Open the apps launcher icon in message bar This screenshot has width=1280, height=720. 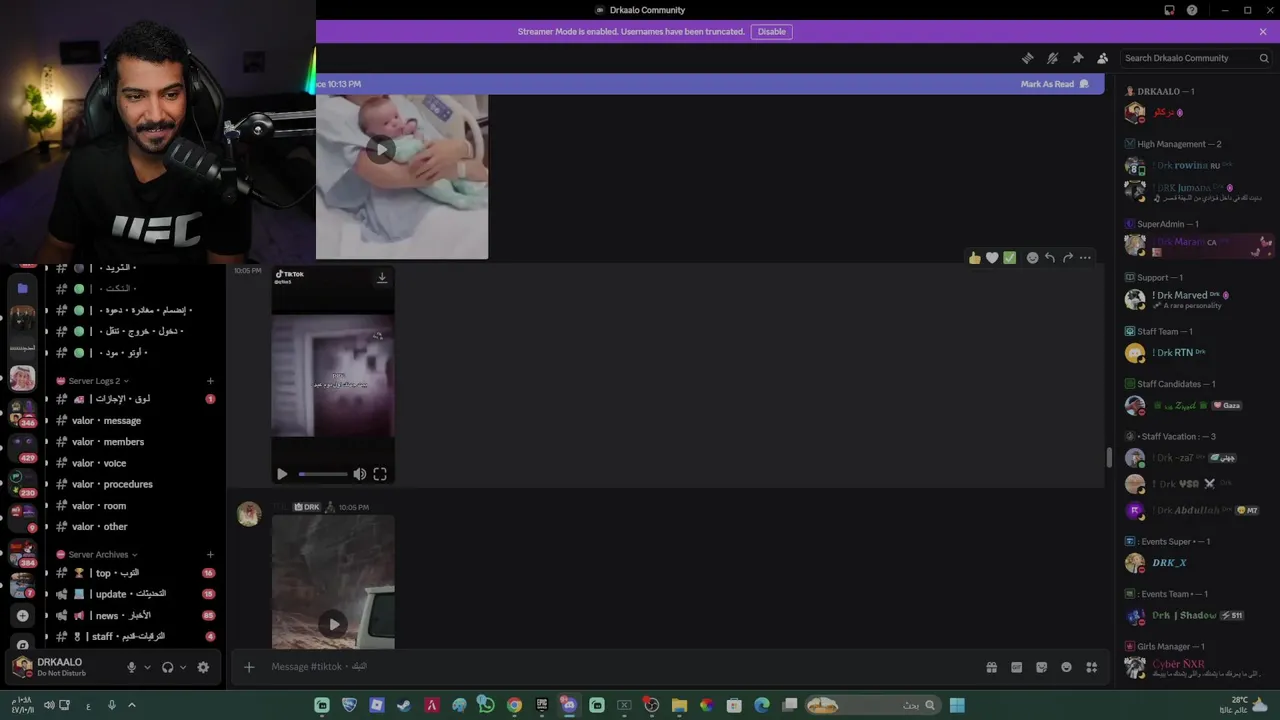point(1092,667)
